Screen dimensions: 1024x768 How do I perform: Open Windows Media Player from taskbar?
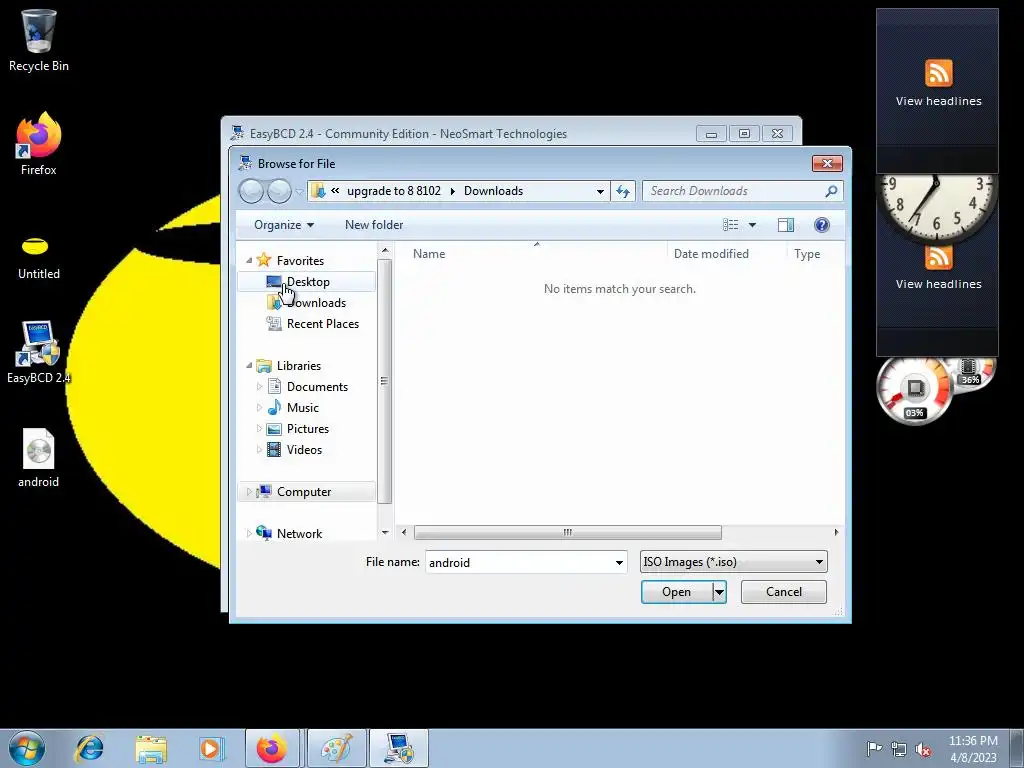[x=211, y=748]
